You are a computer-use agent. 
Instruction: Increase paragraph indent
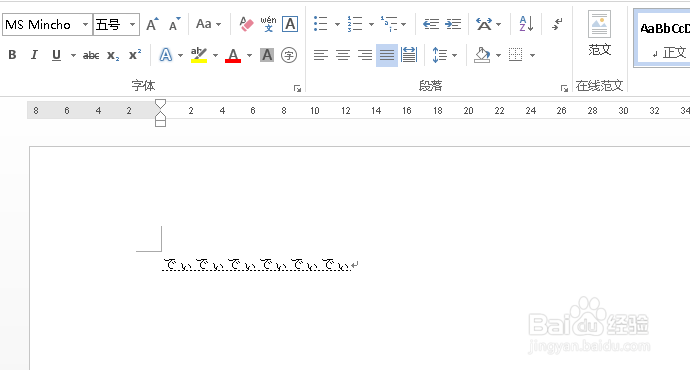[x=453, y=24]
